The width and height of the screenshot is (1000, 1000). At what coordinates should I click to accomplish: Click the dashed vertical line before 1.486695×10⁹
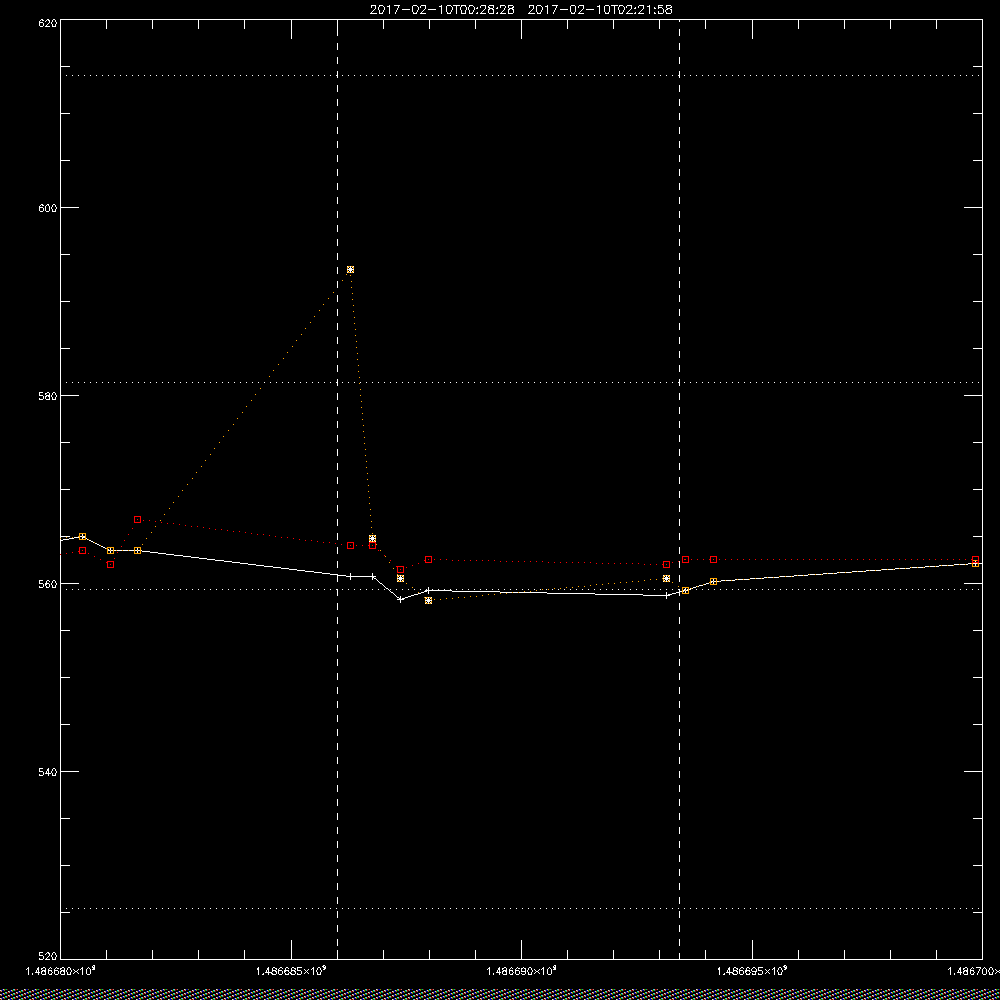pyautogui.click(x=679, y=488)
